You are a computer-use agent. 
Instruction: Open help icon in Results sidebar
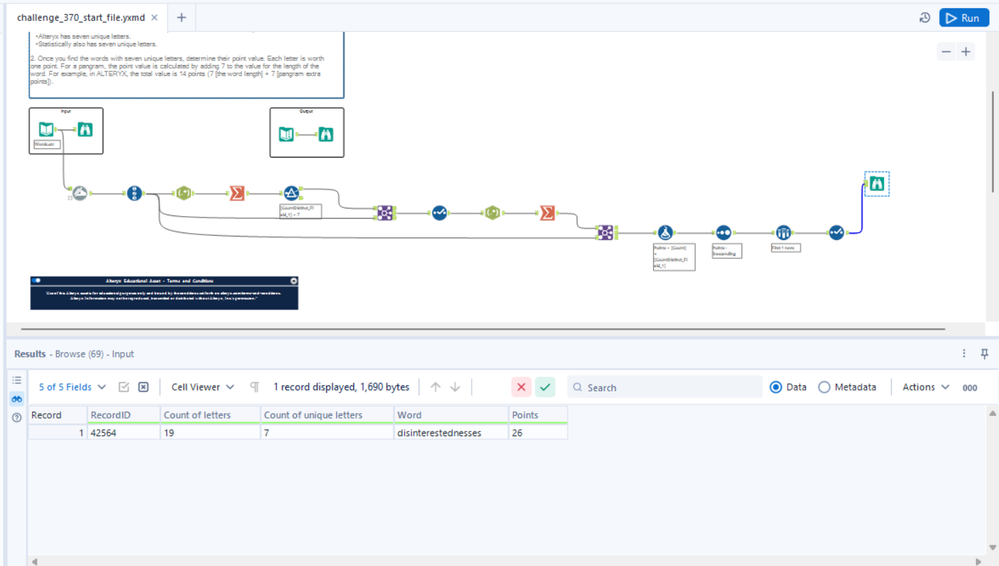[17, 417]
